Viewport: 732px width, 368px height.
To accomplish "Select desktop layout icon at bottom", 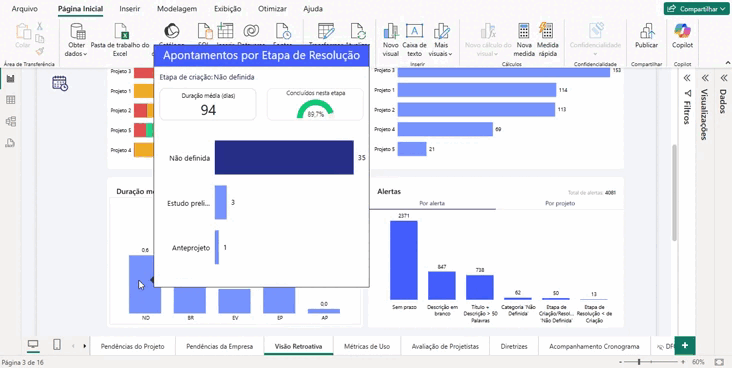I will point(33,345).
